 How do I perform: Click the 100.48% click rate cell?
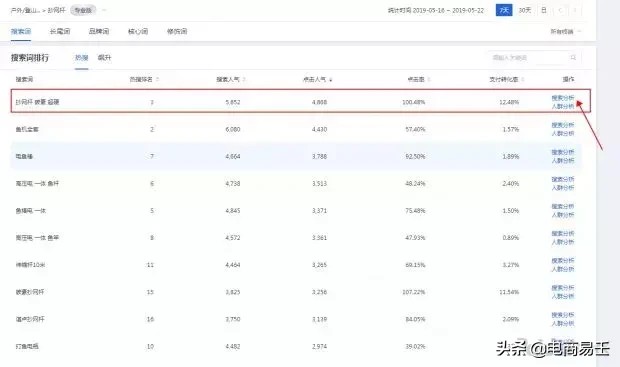tap(414, 102)
